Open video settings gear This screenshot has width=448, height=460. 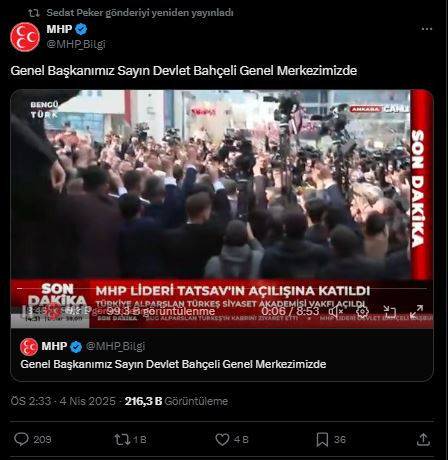[362, 311]
